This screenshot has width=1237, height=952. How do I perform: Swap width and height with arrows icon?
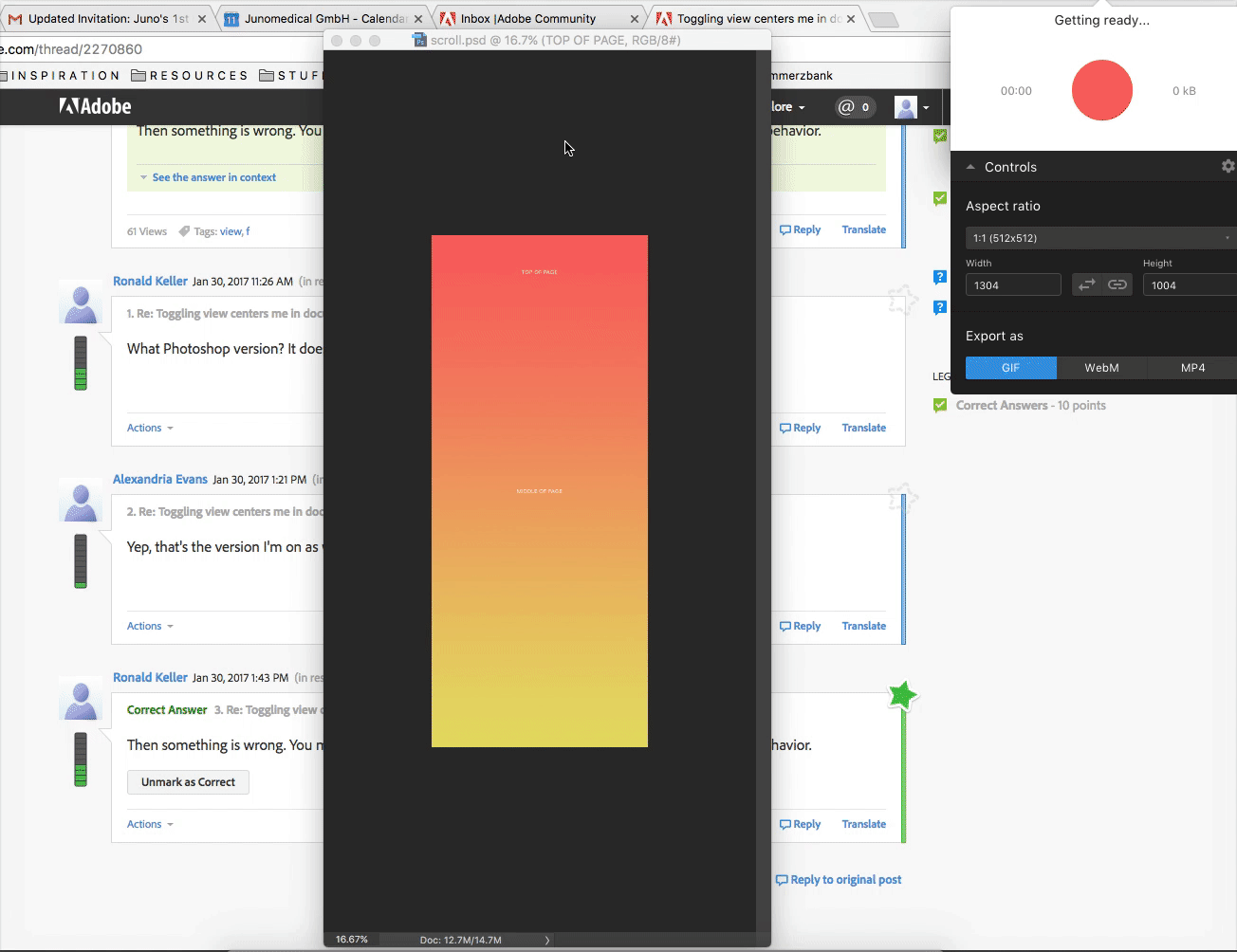point(1087,284)
